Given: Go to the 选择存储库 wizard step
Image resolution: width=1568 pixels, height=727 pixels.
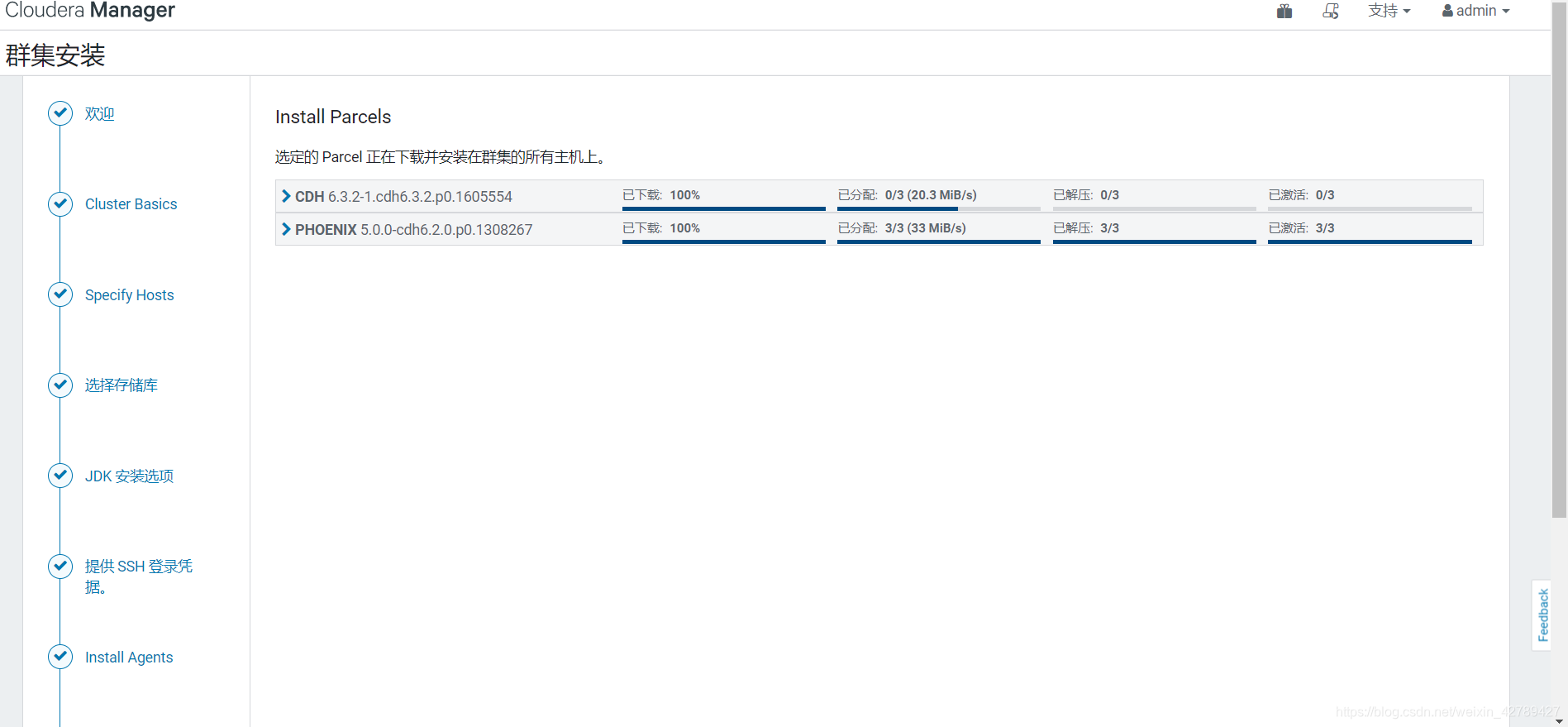Looking at the screenshot, I should point(122,385).
